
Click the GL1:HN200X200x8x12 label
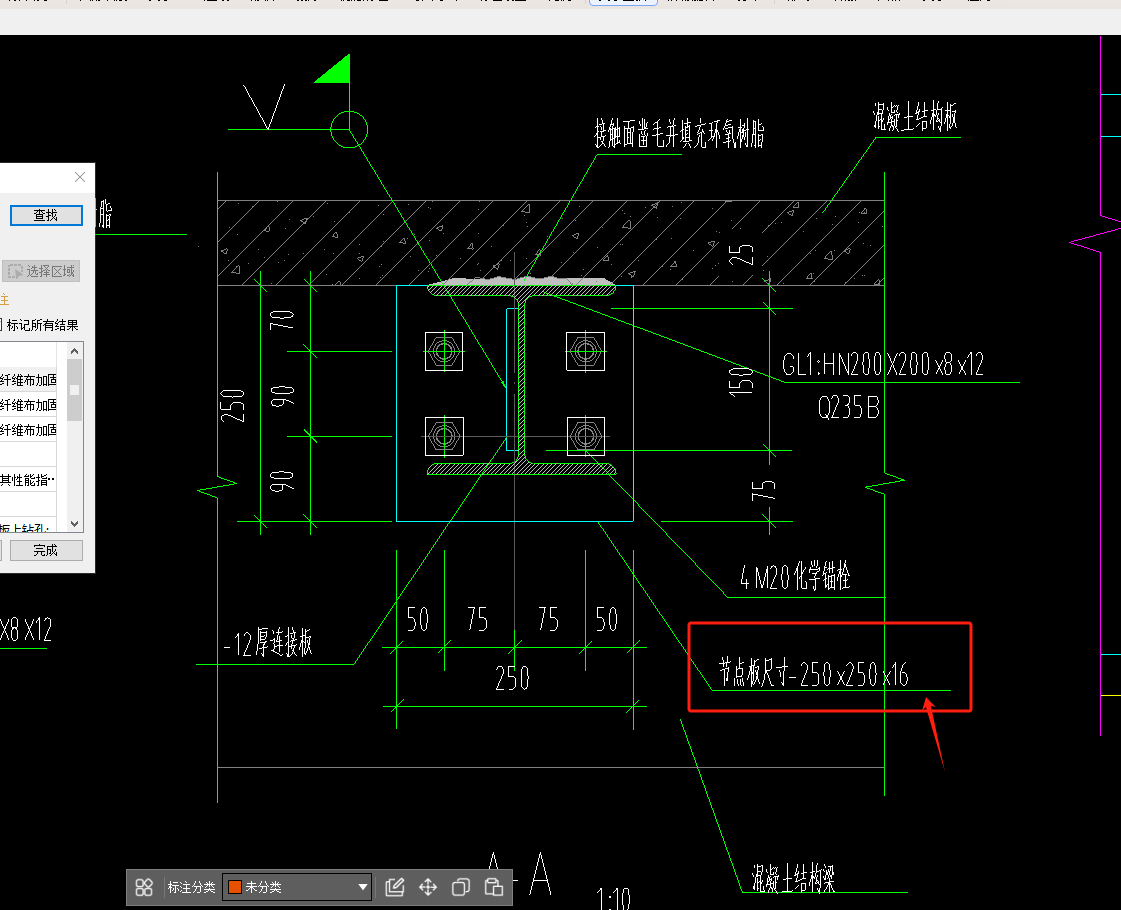883,365
